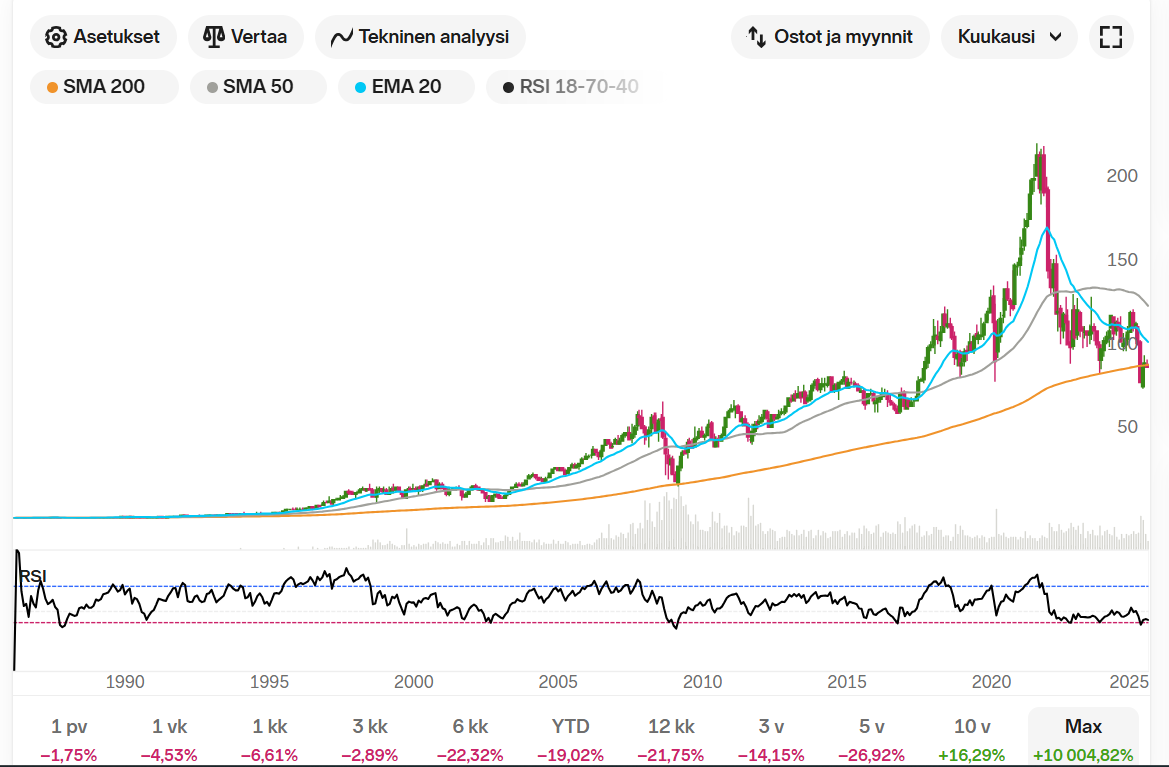
Task: Click the Asetukset gear icon
Action: pos(57,37)
